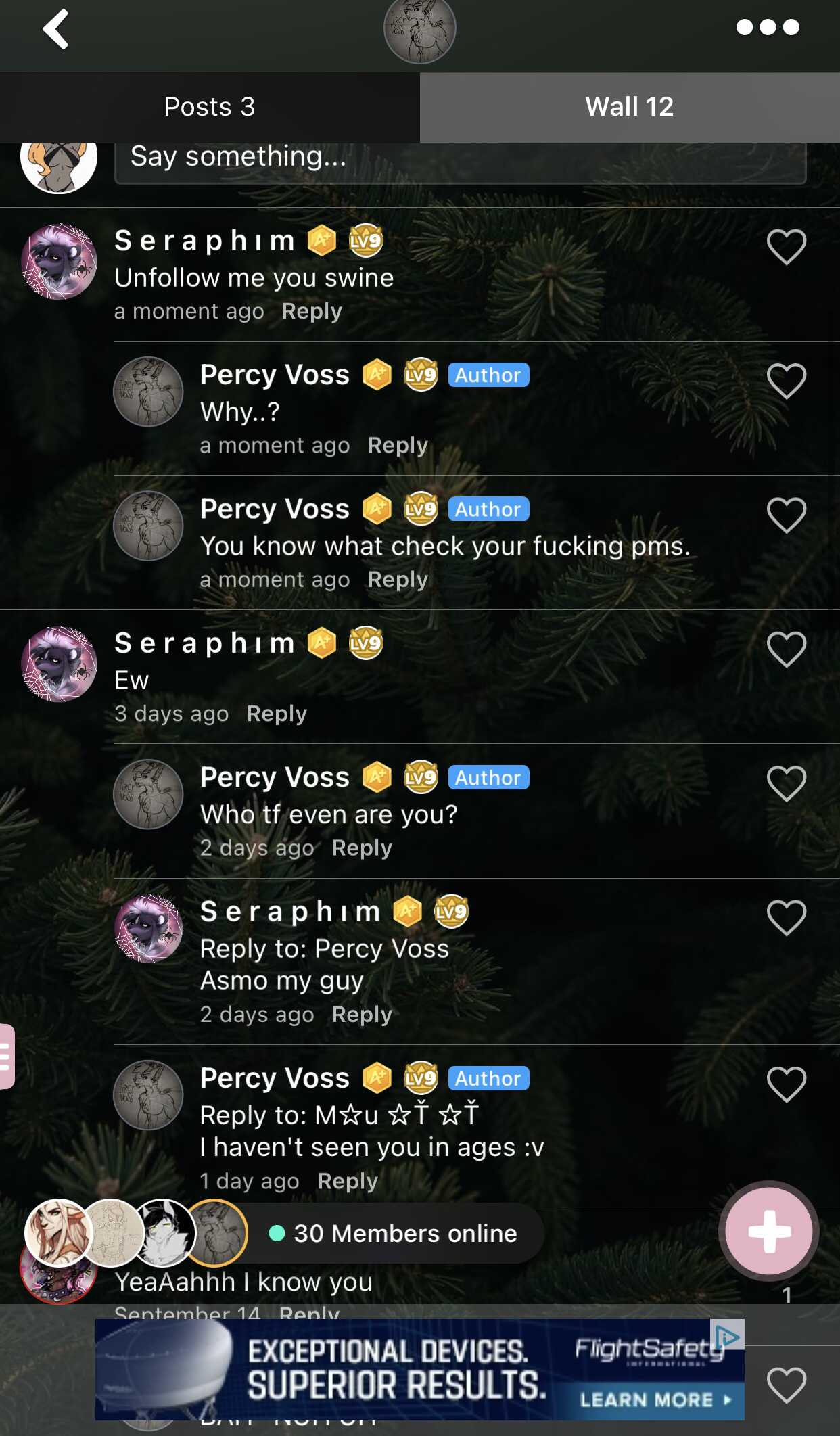
Task: Tap heart on "Who tf even are you?"
Action: coord(787,783)
